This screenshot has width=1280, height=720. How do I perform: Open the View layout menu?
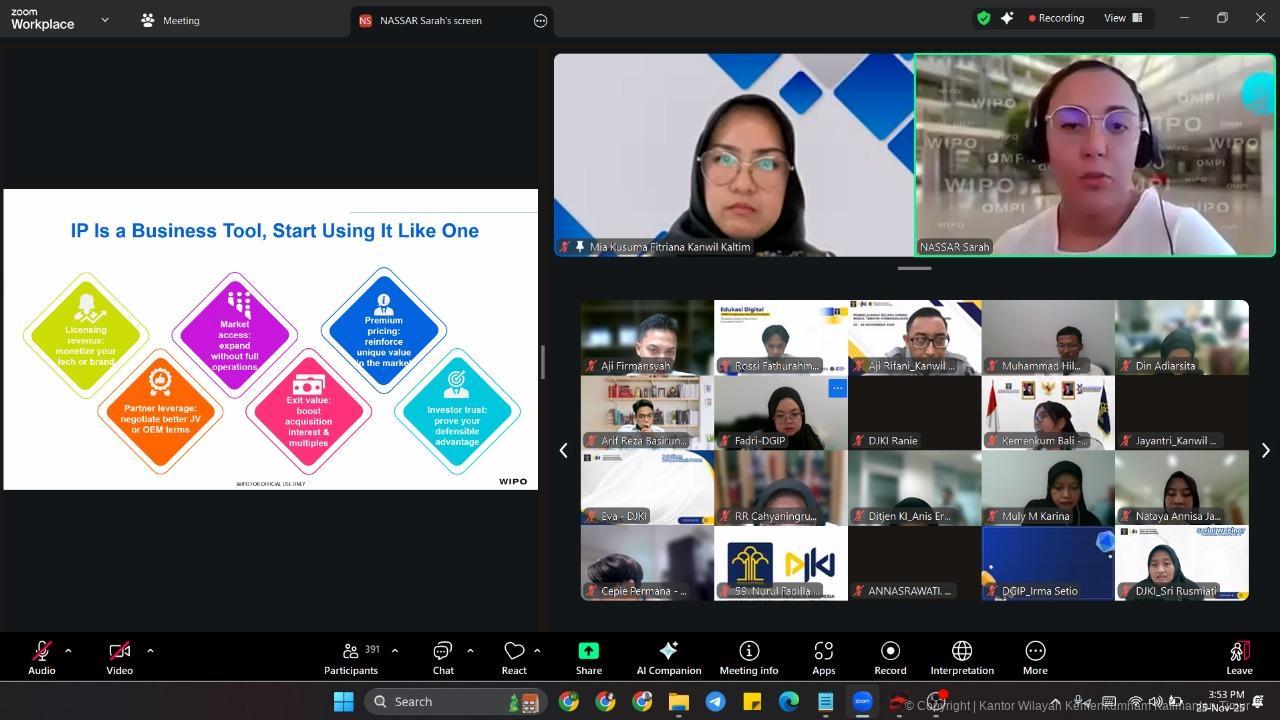1122,18
